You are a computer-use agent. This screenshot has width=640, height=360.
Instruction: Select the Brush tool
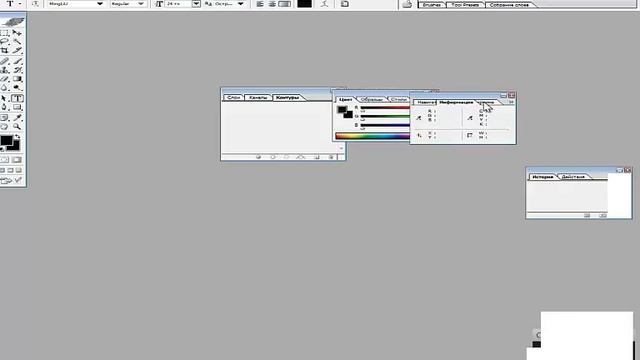pos(17,61)
